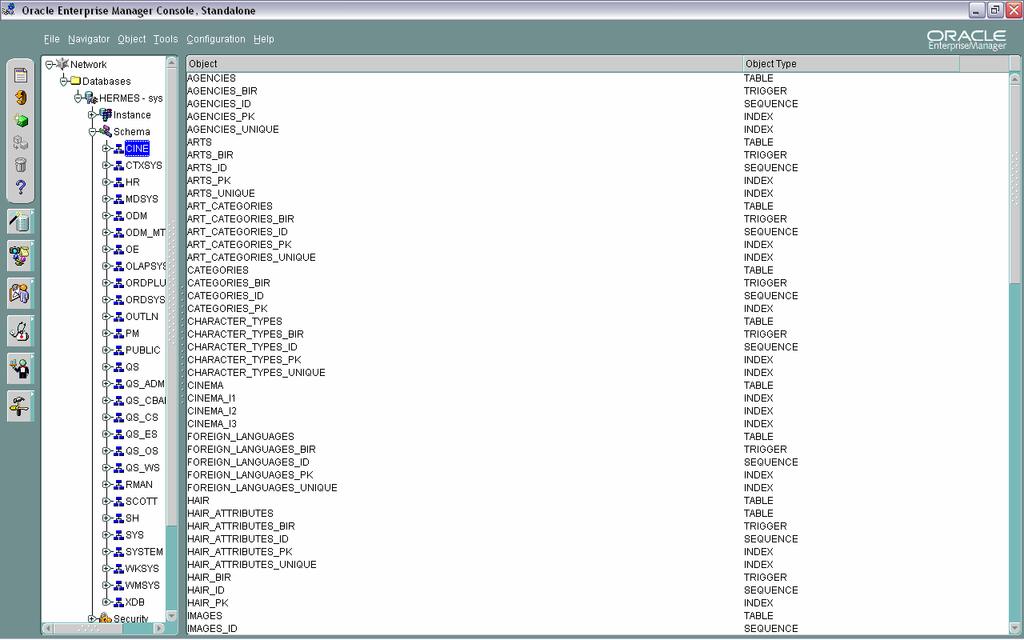Select the ARTS_BIR trigger row

[598, 155]
